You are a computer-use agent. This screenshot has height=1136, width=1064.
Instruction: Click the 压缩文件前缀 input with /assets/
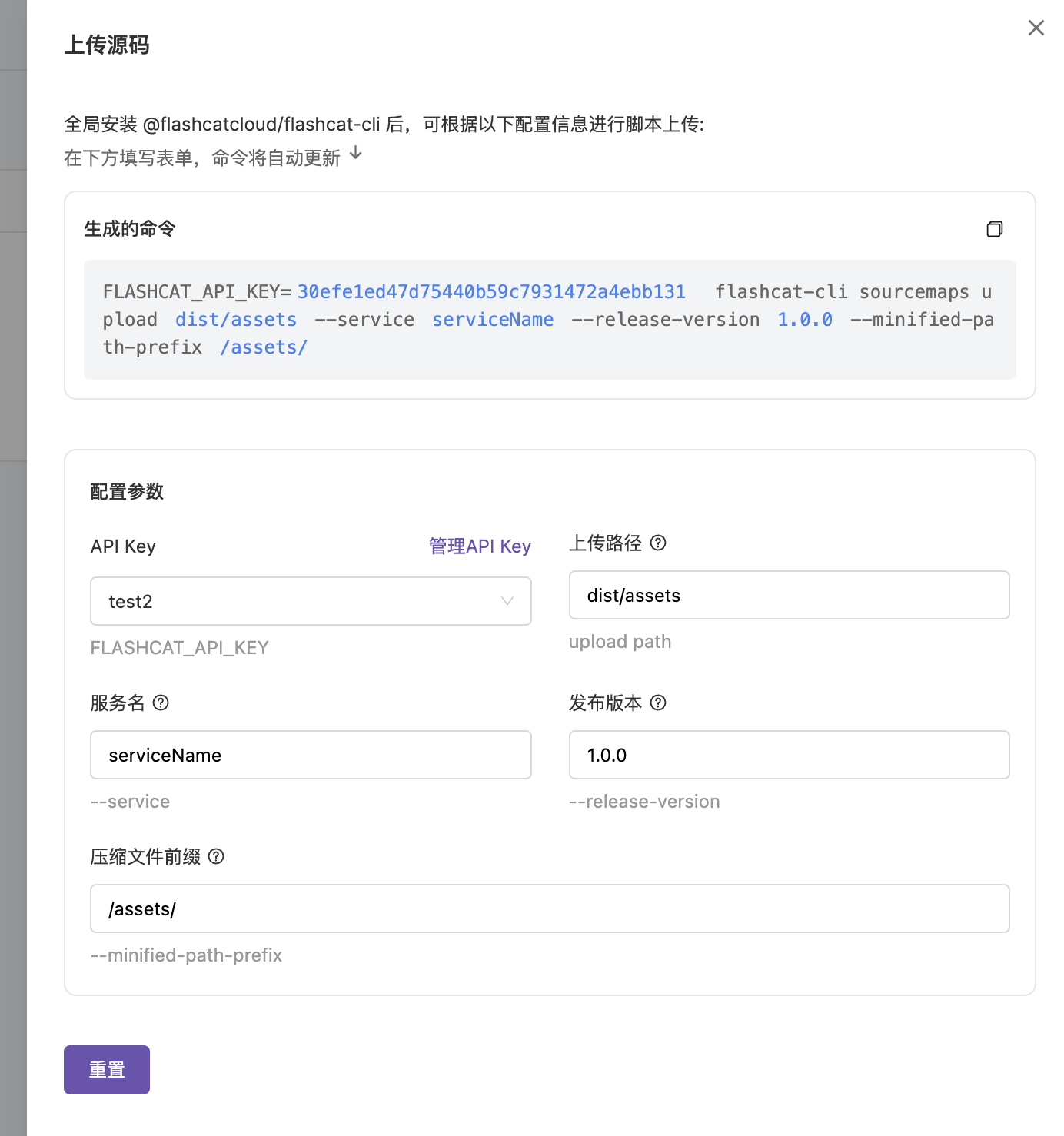click(x=550, y=909)
